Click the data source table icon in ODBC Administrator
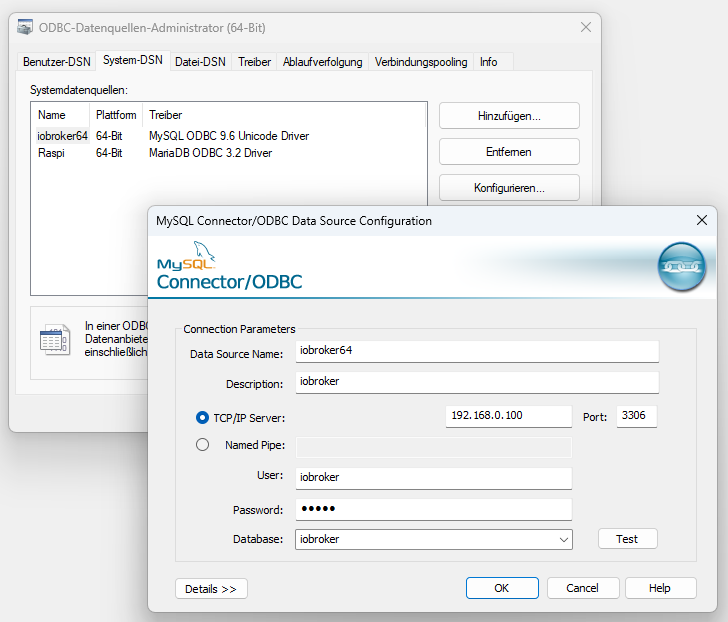 [x=55, y=340]
